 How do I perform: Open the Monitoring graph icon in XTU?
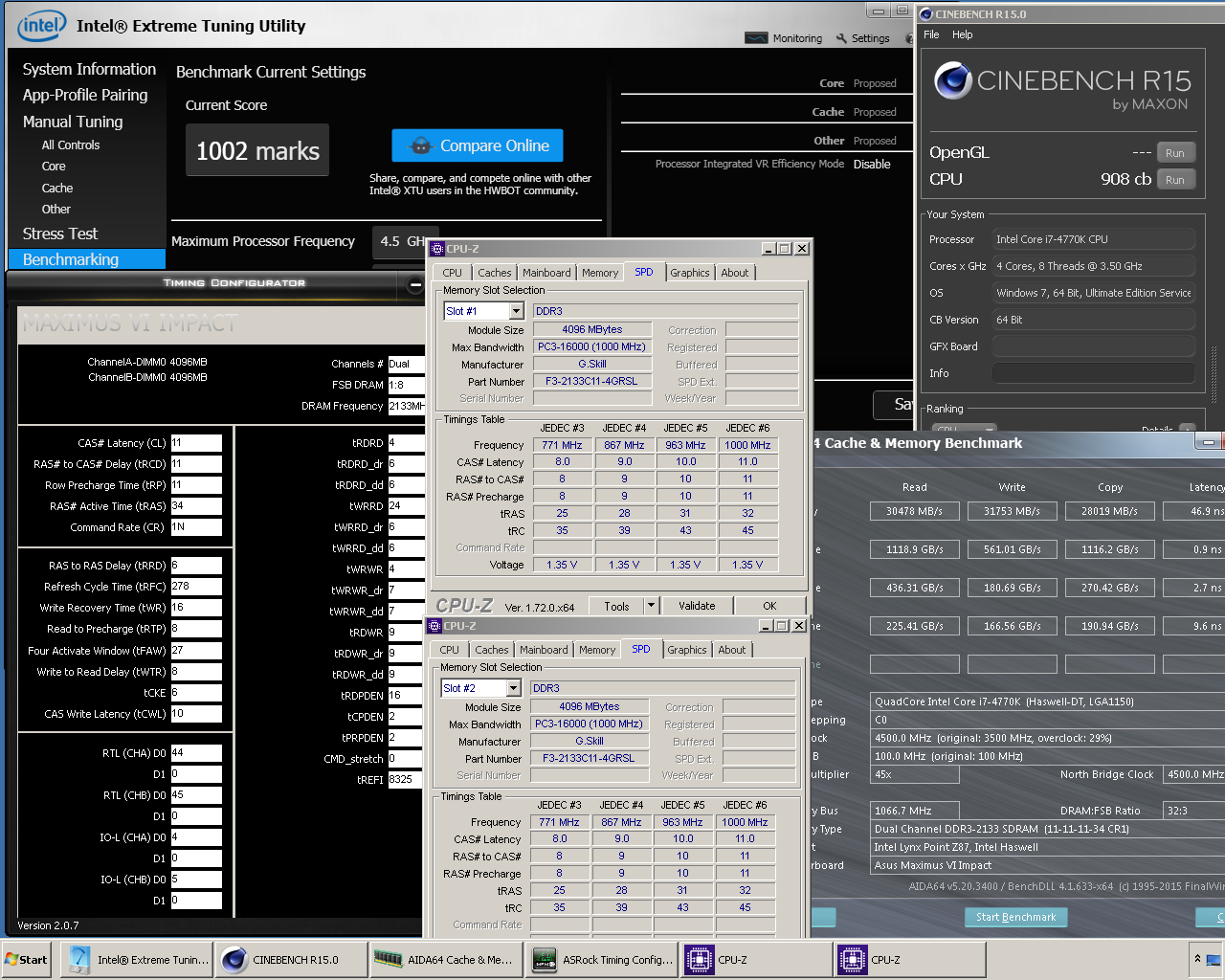tap(756, 38)
